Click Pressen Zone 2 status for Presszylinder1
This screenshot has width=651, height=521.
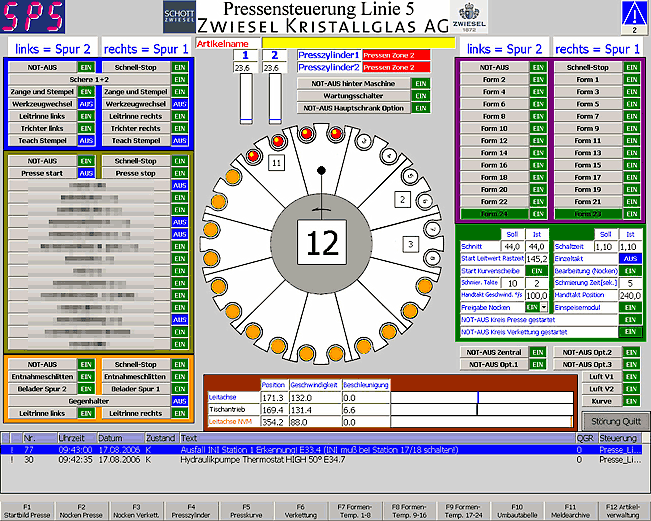[396, 55]
